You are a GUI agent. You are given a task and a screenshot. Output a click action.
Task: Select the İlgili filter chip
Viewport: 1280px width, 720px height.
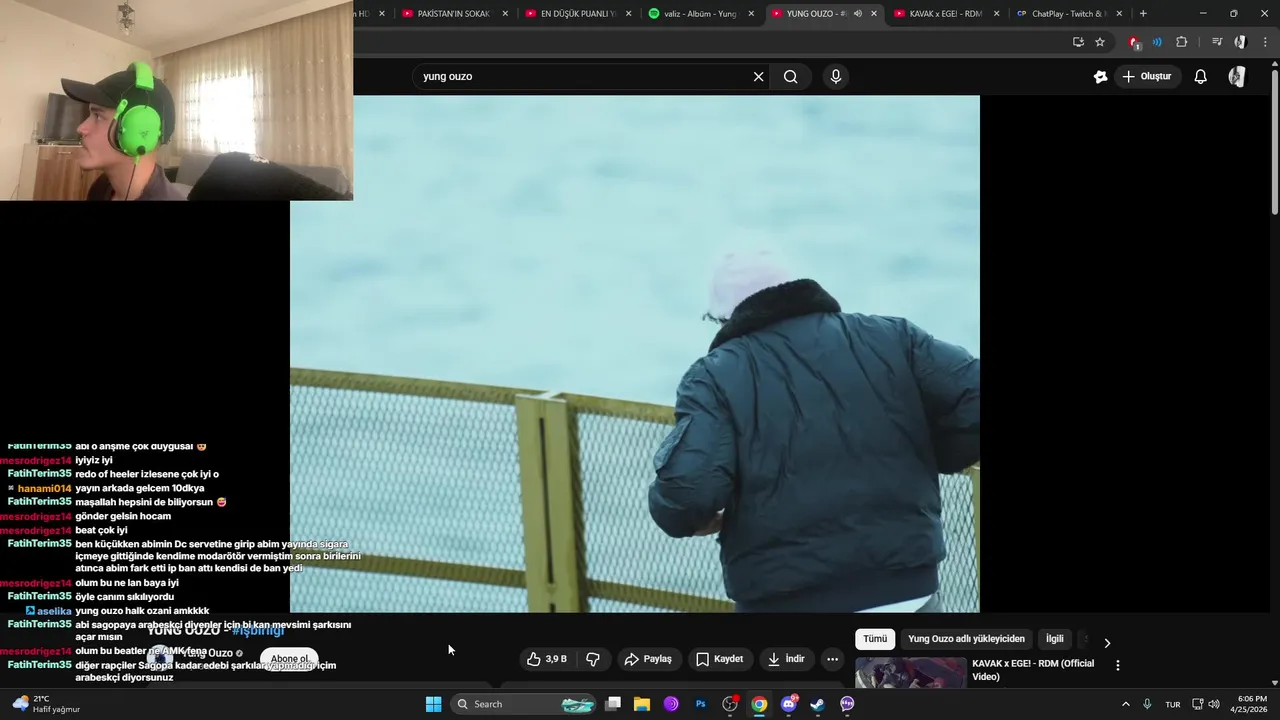pyautogui.click(x=1055, y=639)
